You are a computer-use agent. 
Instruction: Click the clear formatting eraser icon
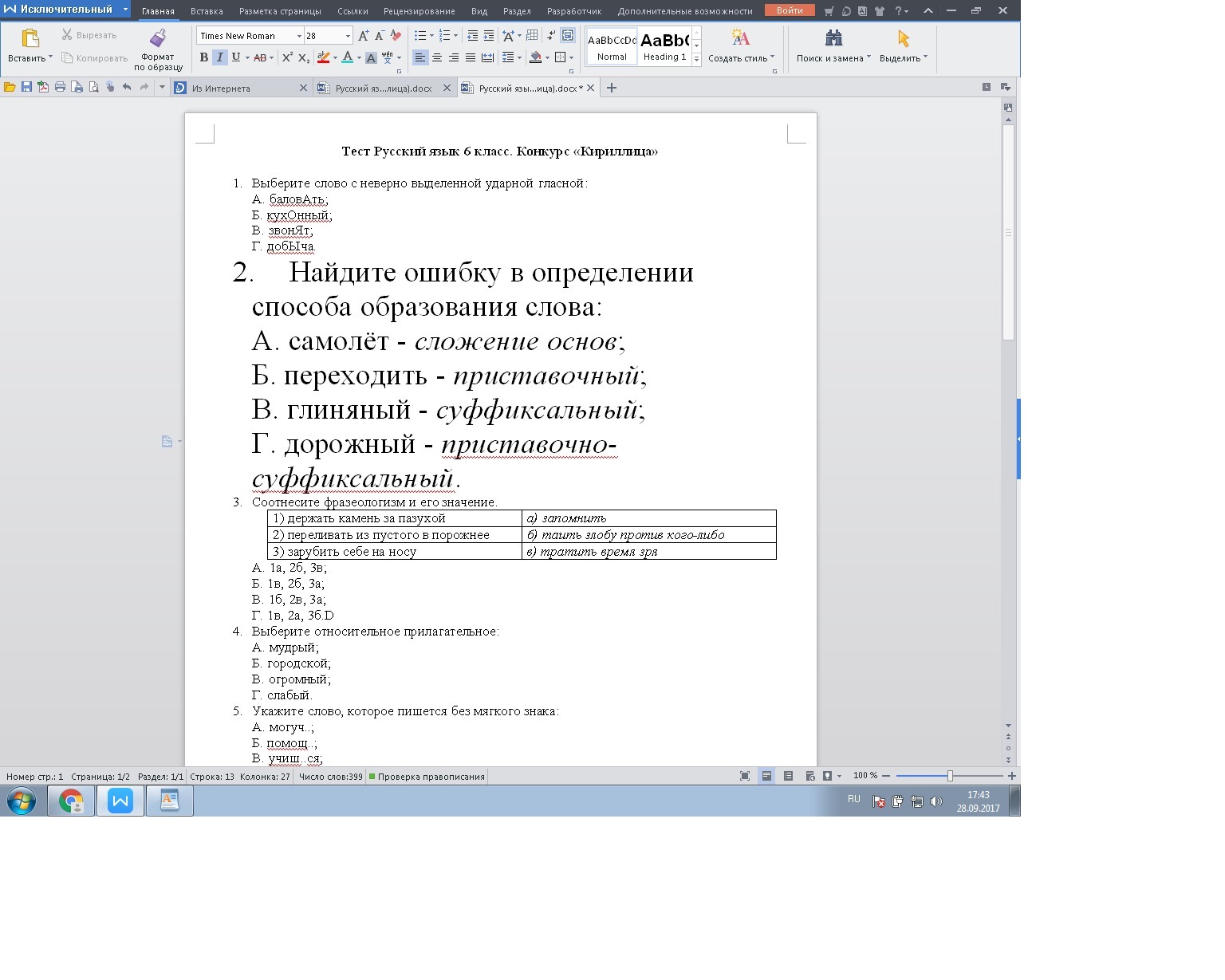(396, 36)
